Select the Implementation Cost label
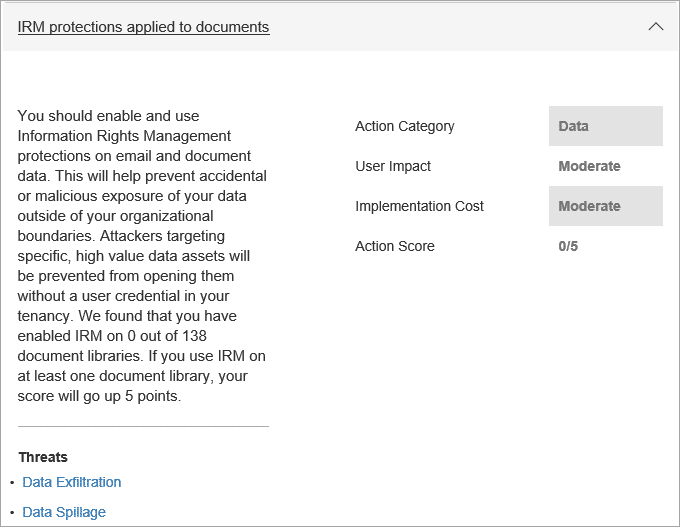The image size is (680, 527). (x=419, y=206)
